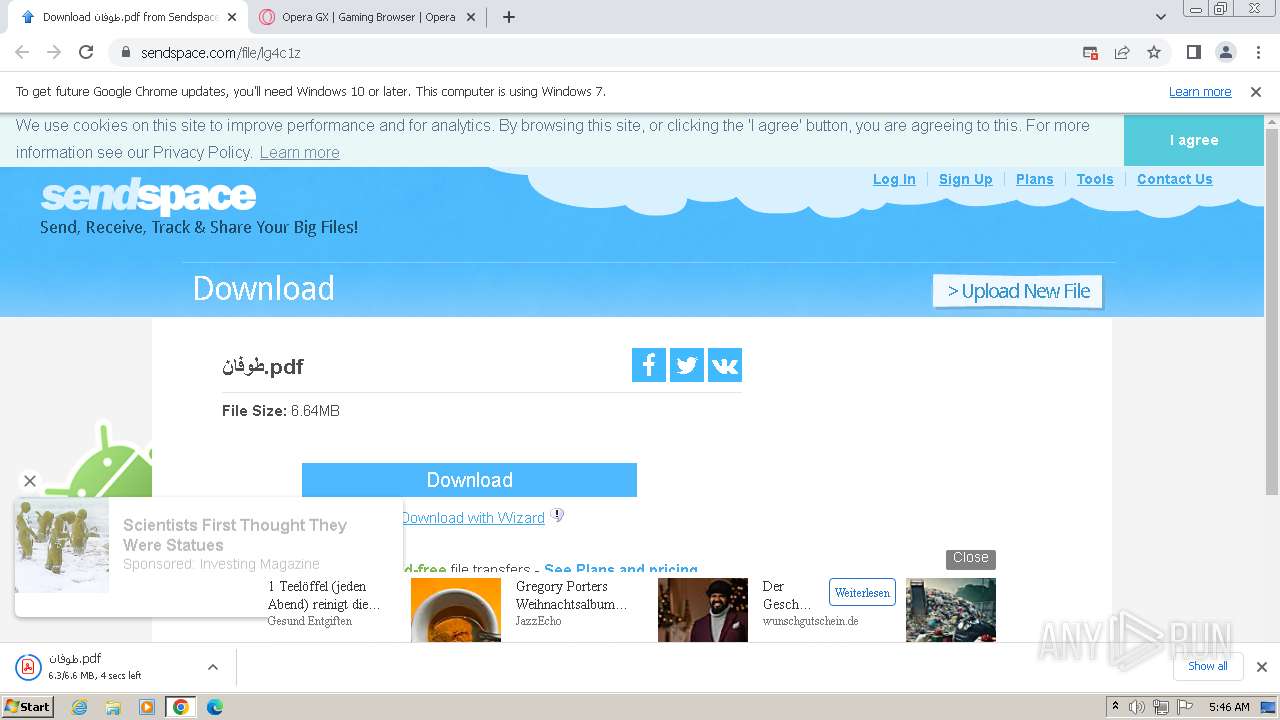This screenshot has height=720, width=1280.
Task: Click the Chrome taskbar icon
Action: coord(181,707)
